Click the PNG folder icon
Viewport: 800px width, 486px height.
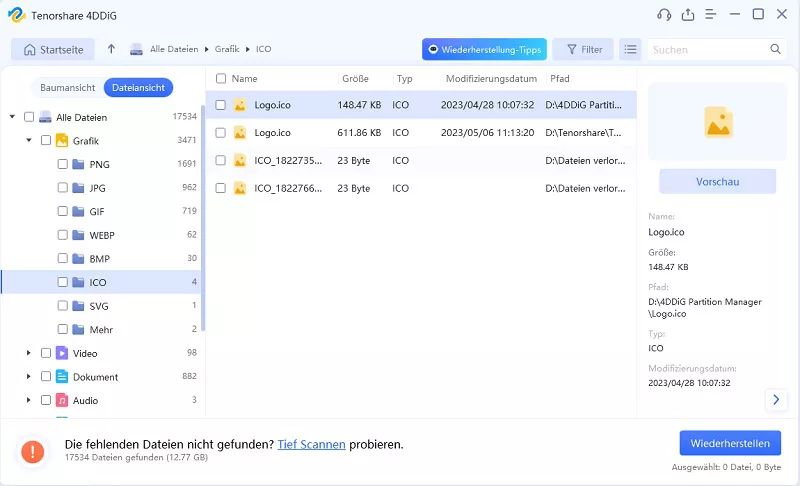click(x=78, y=164)
